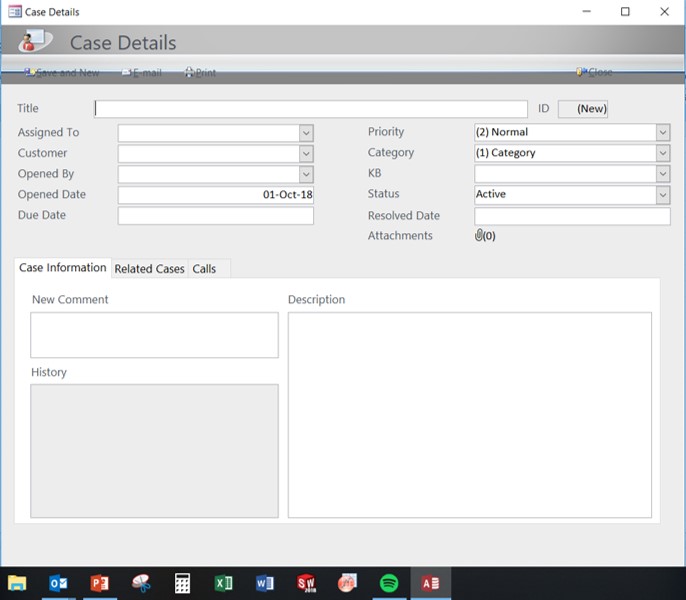Switch to the Case Information tab
686x600 pixels.
pos(63,268)
